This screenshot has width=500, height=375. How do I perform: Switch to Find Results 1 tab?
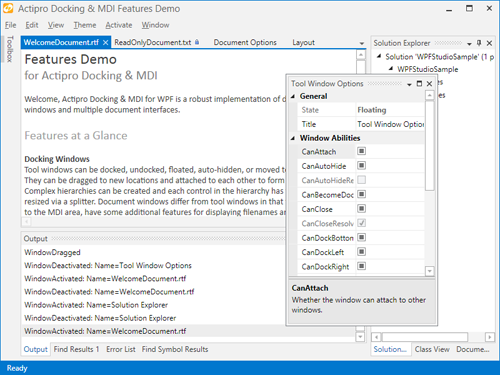click(76, 349)
